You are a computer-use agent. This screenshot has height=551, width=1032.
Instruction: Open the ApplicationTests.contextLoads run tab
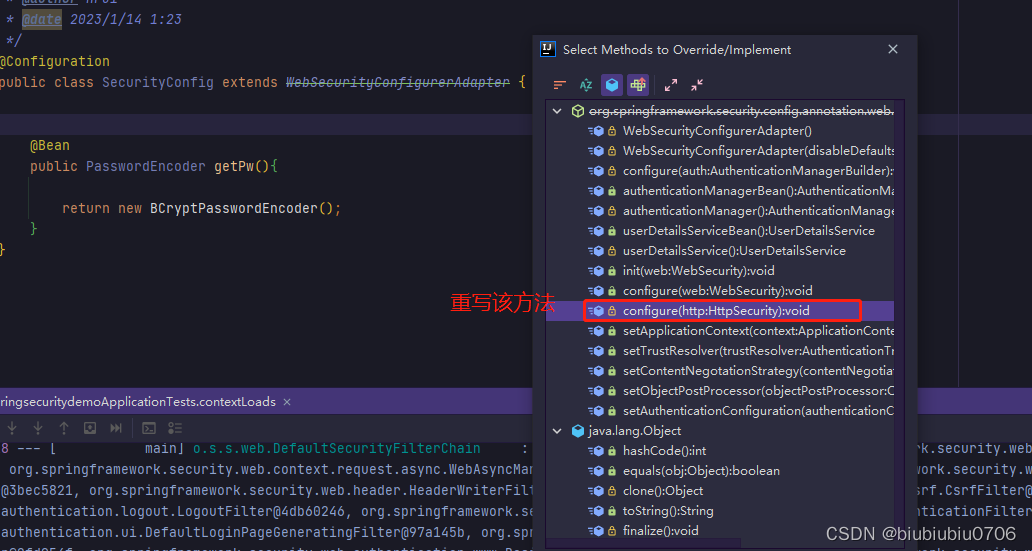pos(138,402)
